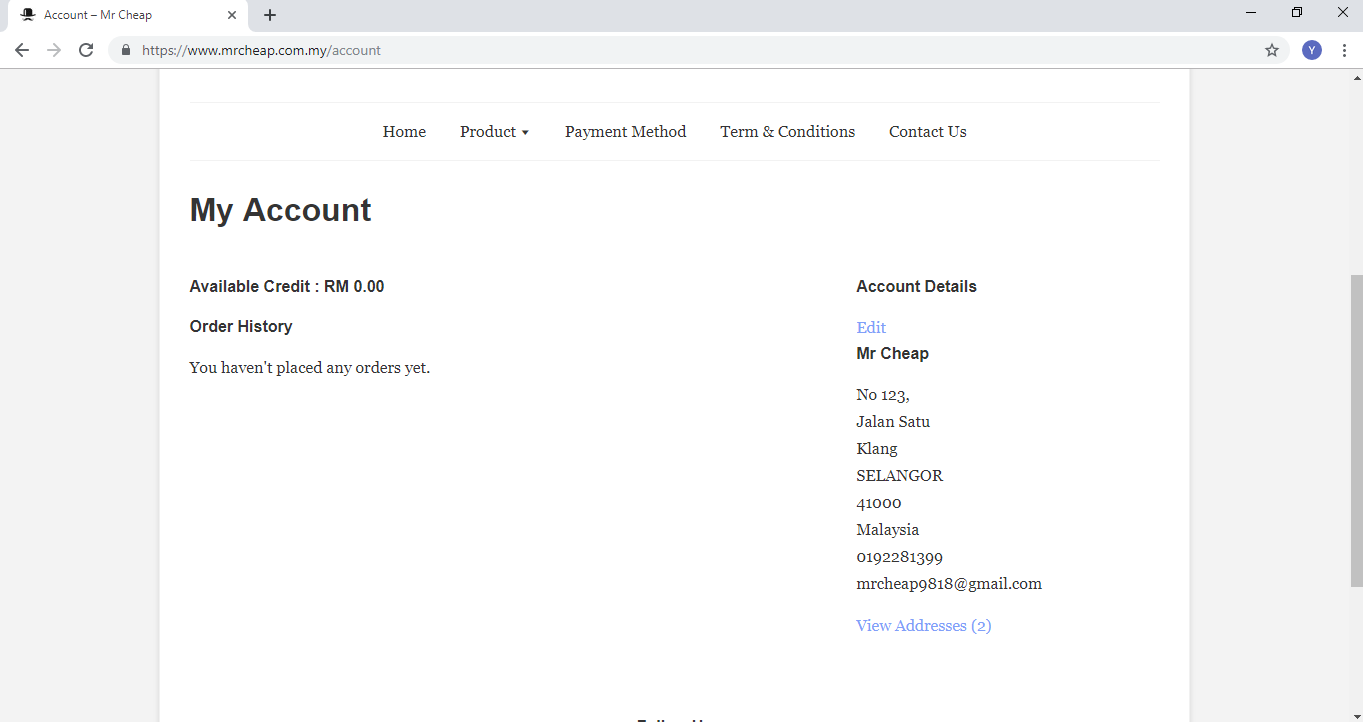Image resolution: width=1363 pixels, height=722 pixels.
Task: Click the Malaysia country text
Action: [x=888, y=530]
